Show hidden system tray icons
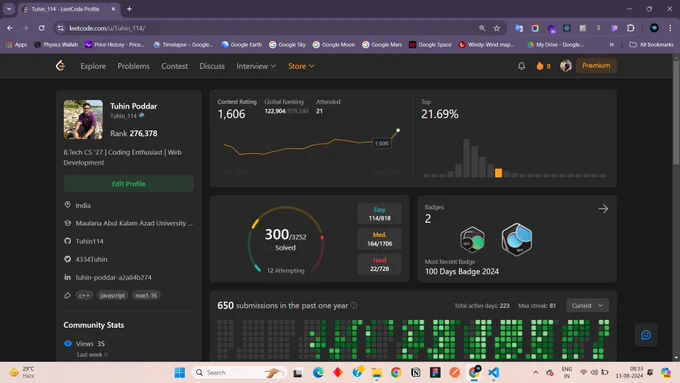This screenshot has height=383, width=680. (x=536, y=373)
